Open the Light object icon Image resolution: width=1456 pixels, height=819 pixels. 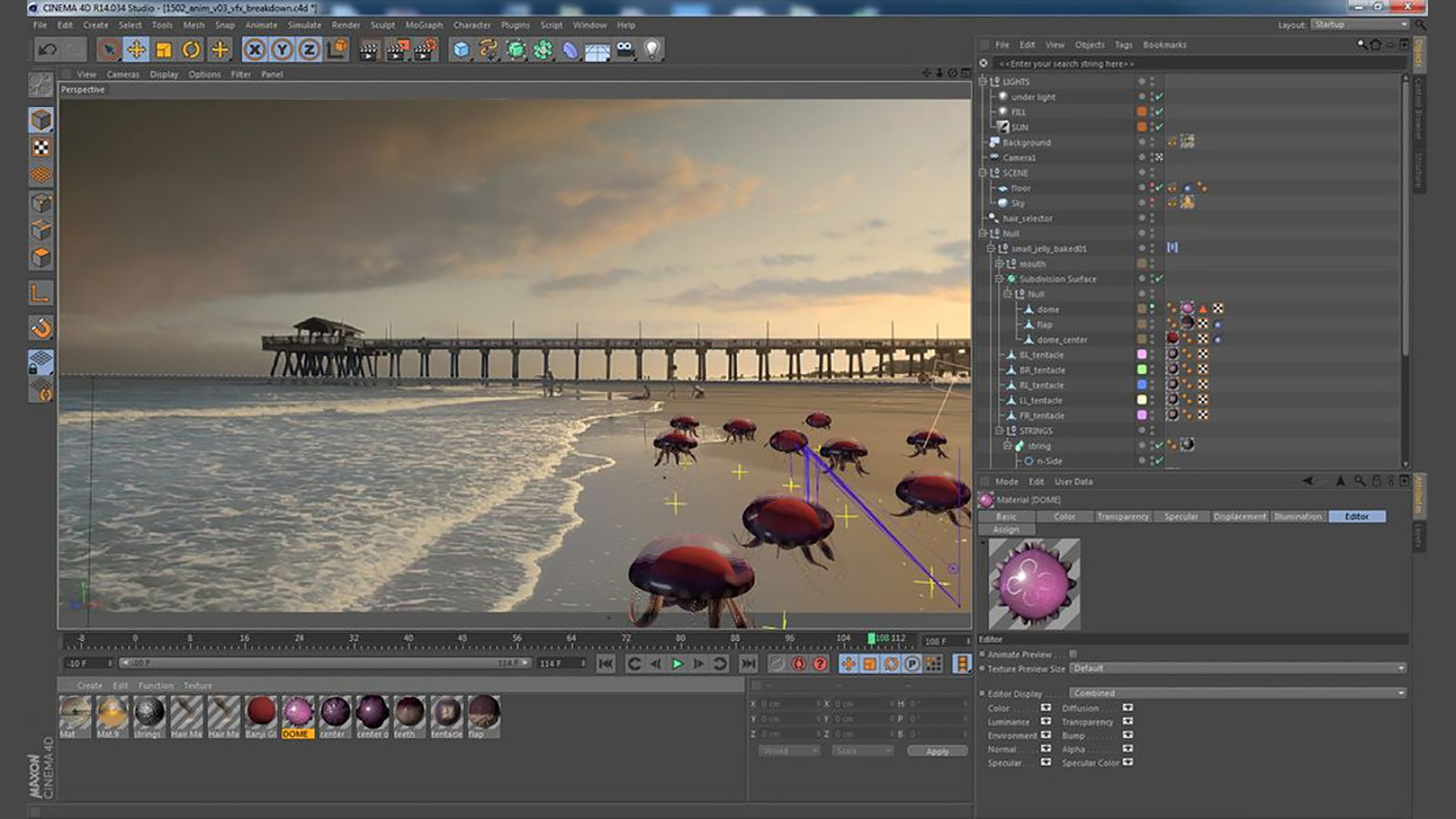pyautogui.click(x=651, y=50)
